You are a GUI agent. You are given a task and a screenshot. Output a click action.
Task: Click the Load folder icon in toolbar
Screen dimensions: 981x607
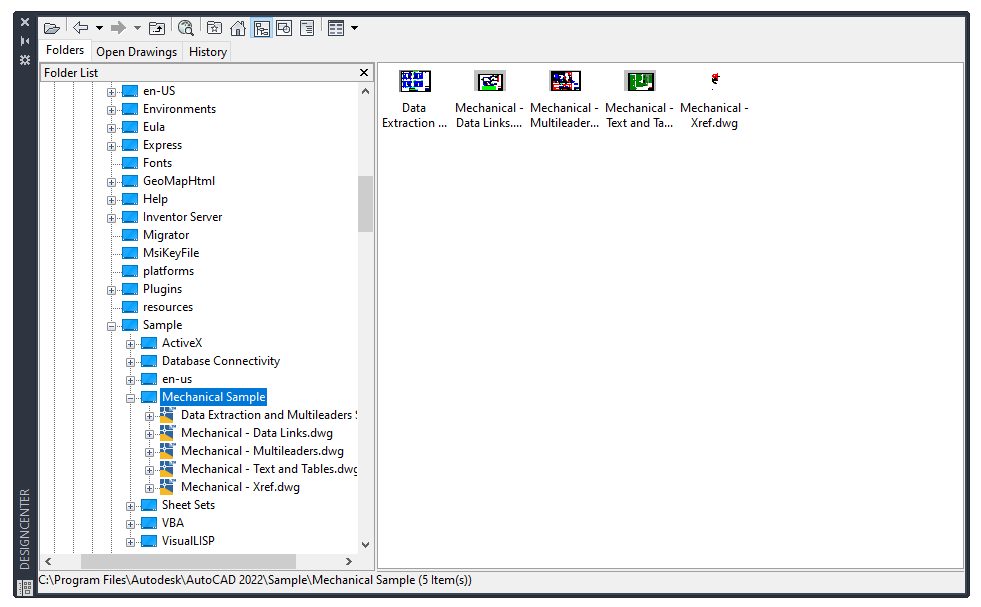coord(52,28)
